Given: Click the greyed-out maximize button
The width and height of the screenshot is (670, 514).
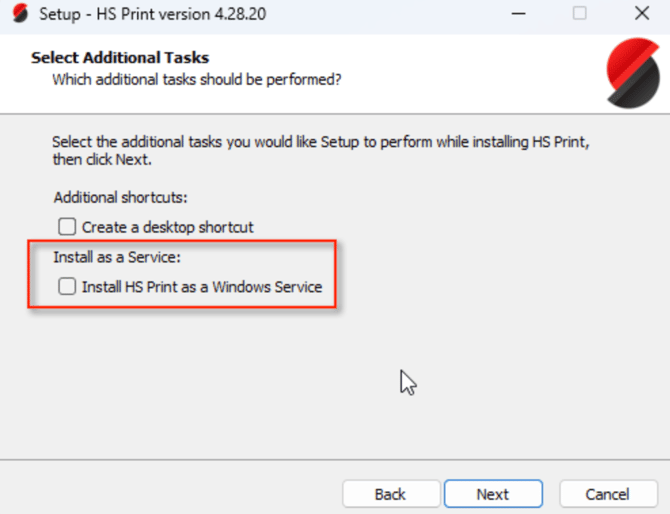Looking at the screenshot, I should (x=579, y=13).
